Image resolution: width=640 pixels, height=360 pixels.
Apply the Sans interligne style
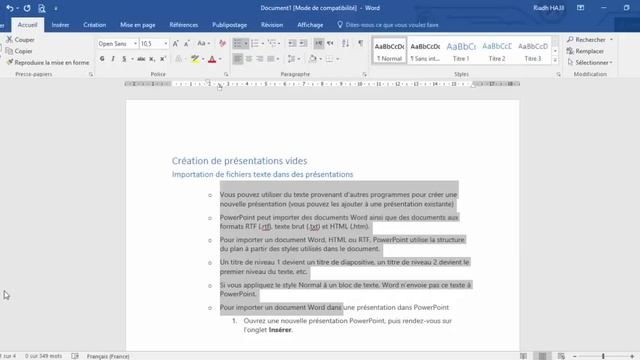pos(425,51)
